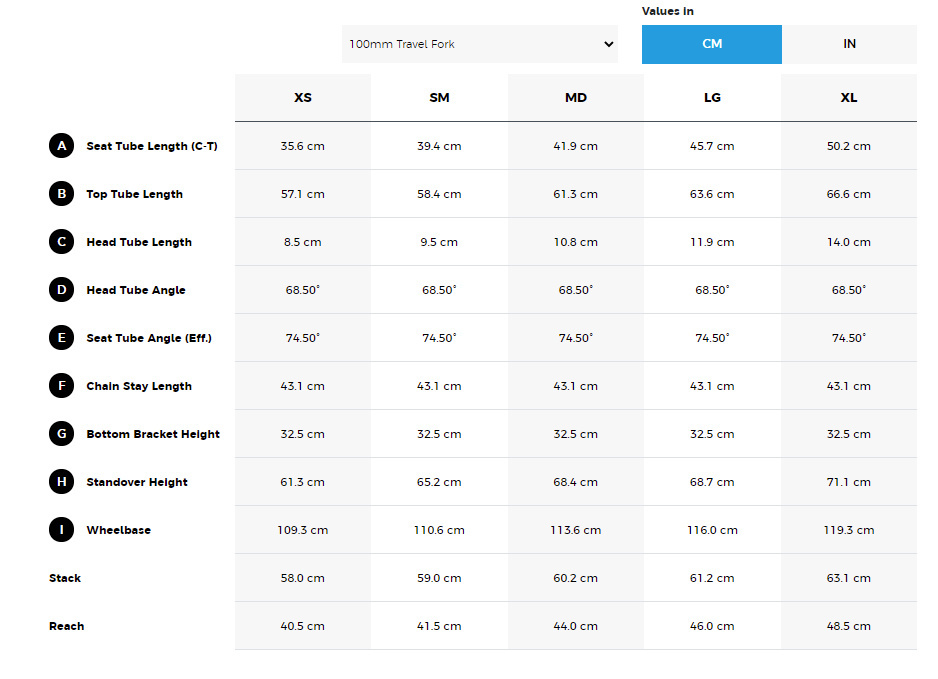Click the A marker for Seat Tube Length
Viewport: 938px width, 679px height.
[62, 146]
